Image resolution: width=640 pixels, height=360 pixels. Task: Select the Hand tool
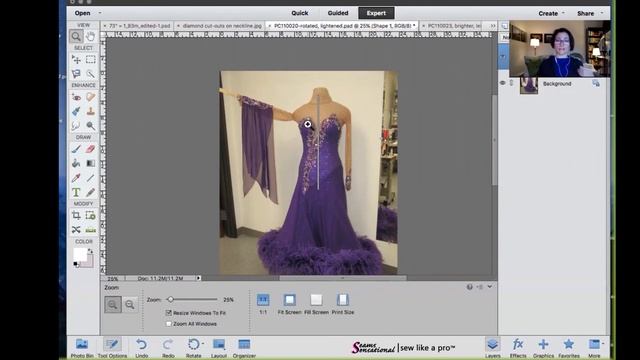click(x=91, y=36)
